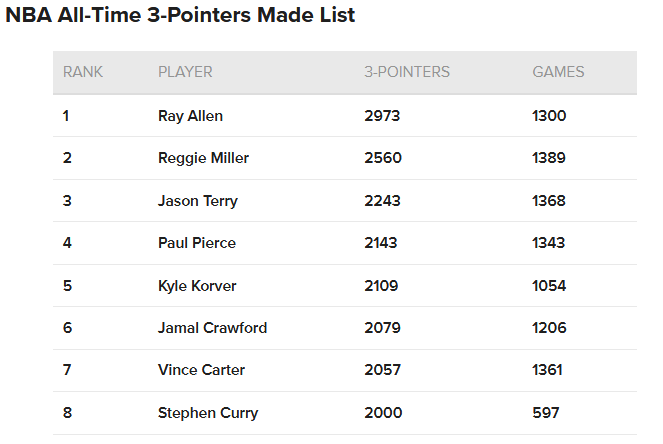
Task: Click on Stephen Curry's name
Action: pyautogui.click(x=208, y=413)
